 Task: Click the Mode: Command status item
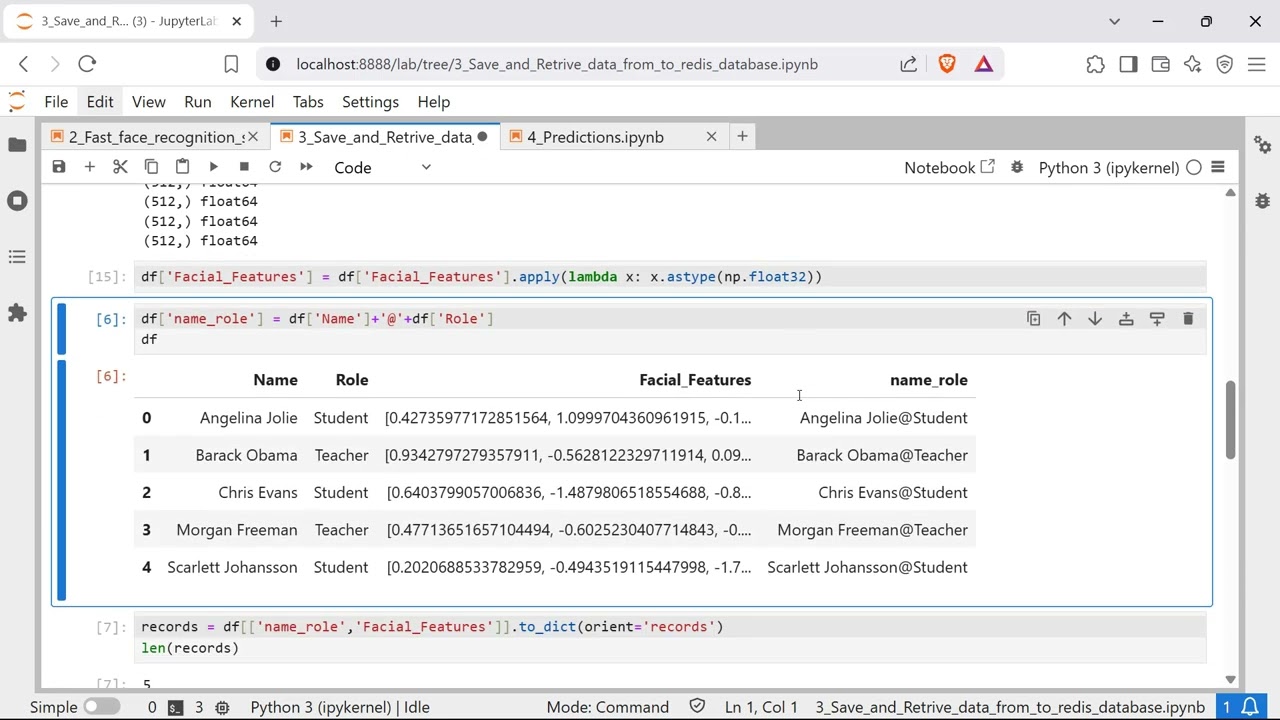pos(608,707)
